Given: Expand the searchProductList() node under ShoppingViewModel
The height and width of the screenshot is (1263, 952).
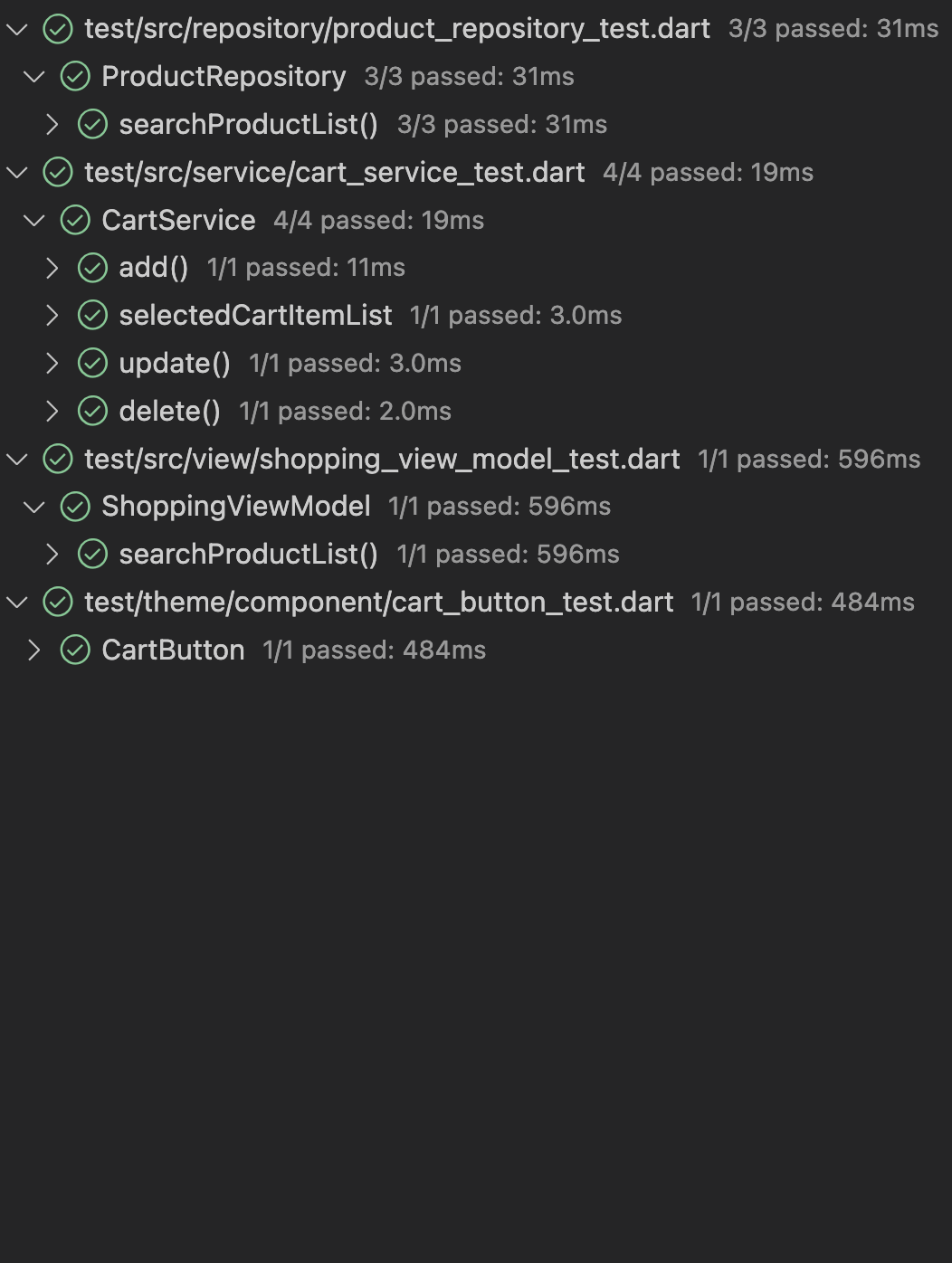Looking at the screenshot, I should [52, 554].
